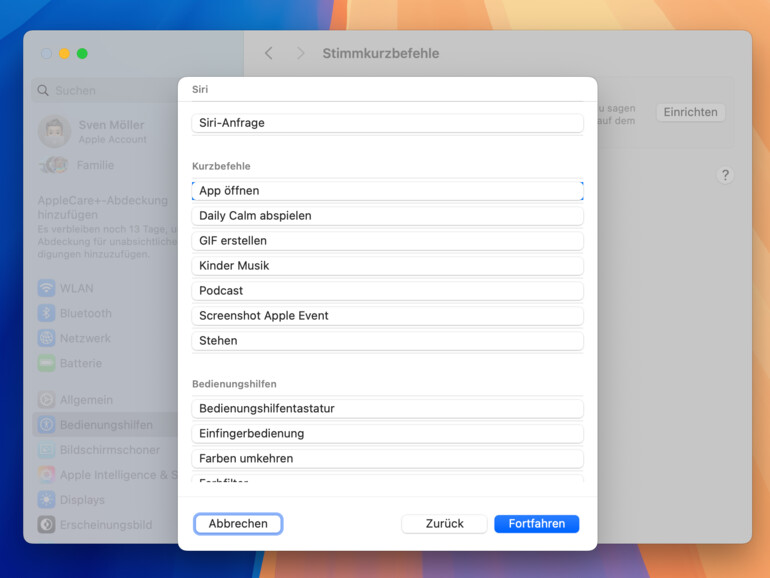Viewport: 770px width, 578px height.
Task: Open Bluetooth settings icon in sidebar
Action: (46, 313)
